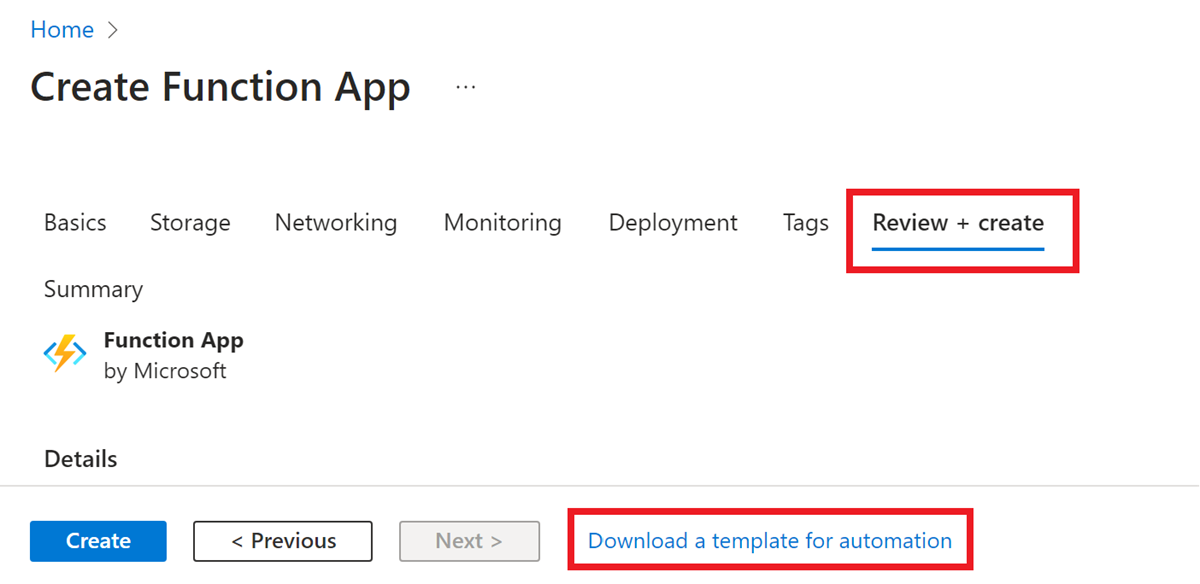Image resolution: width=1200 pixels, height=584 pixels.
Task: Click the Function App product name
Action: [174, 340]
